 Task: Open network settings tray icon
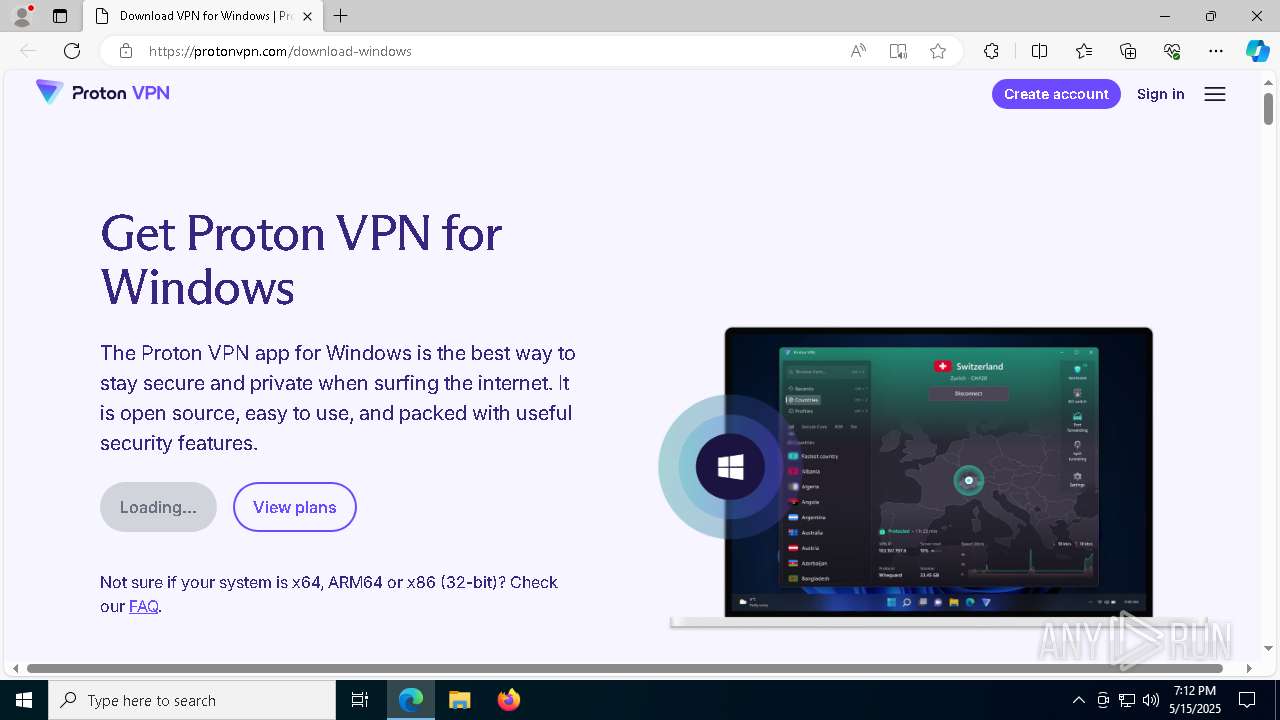click(x=1127, y=700)
